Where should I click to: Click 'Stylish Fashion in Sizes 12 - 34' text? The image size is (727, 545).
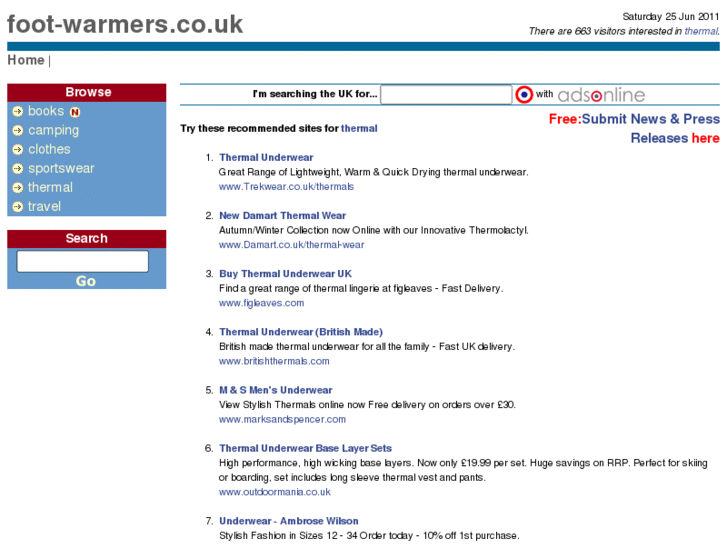point(369,535)
